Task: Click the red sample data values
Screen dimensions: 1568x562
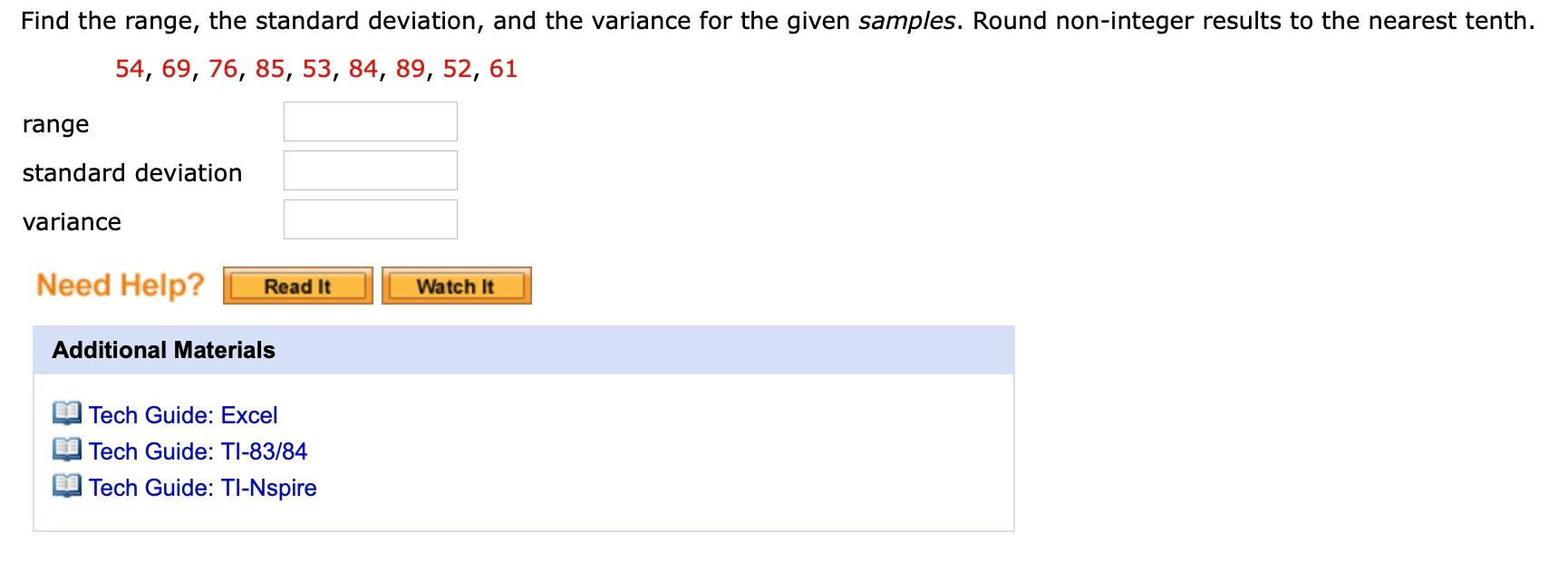Action: tap(315, 67)
